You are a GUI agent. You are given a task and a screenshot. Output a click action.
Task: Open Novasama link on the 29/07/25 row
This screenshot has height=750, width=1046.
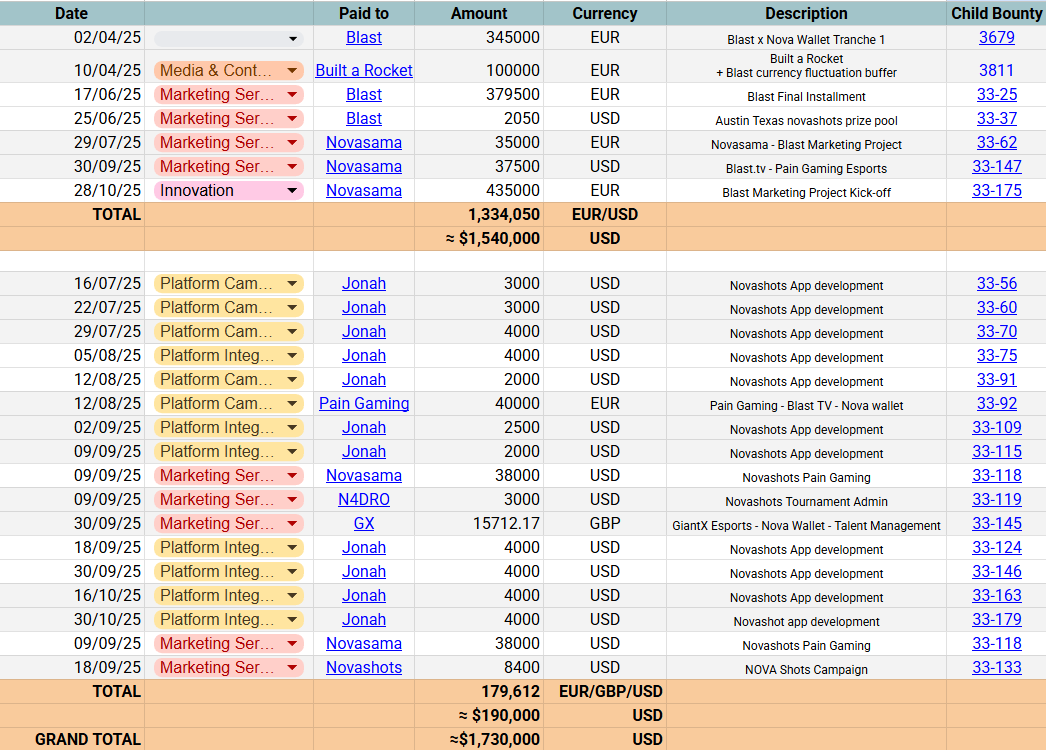click(364, 142)
